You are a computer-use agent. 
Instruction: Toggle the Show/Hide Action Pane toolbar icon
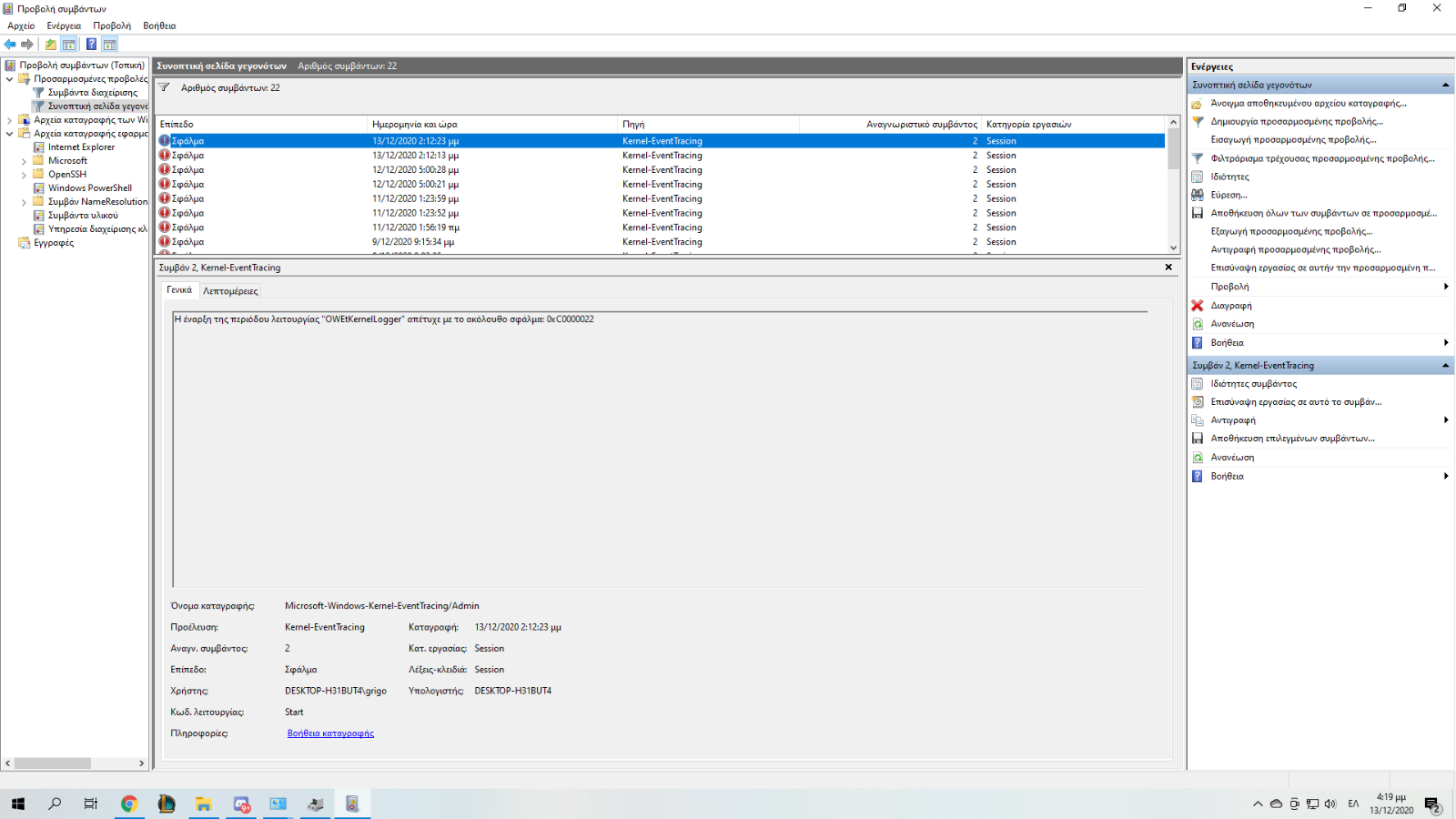click(110, 45)
